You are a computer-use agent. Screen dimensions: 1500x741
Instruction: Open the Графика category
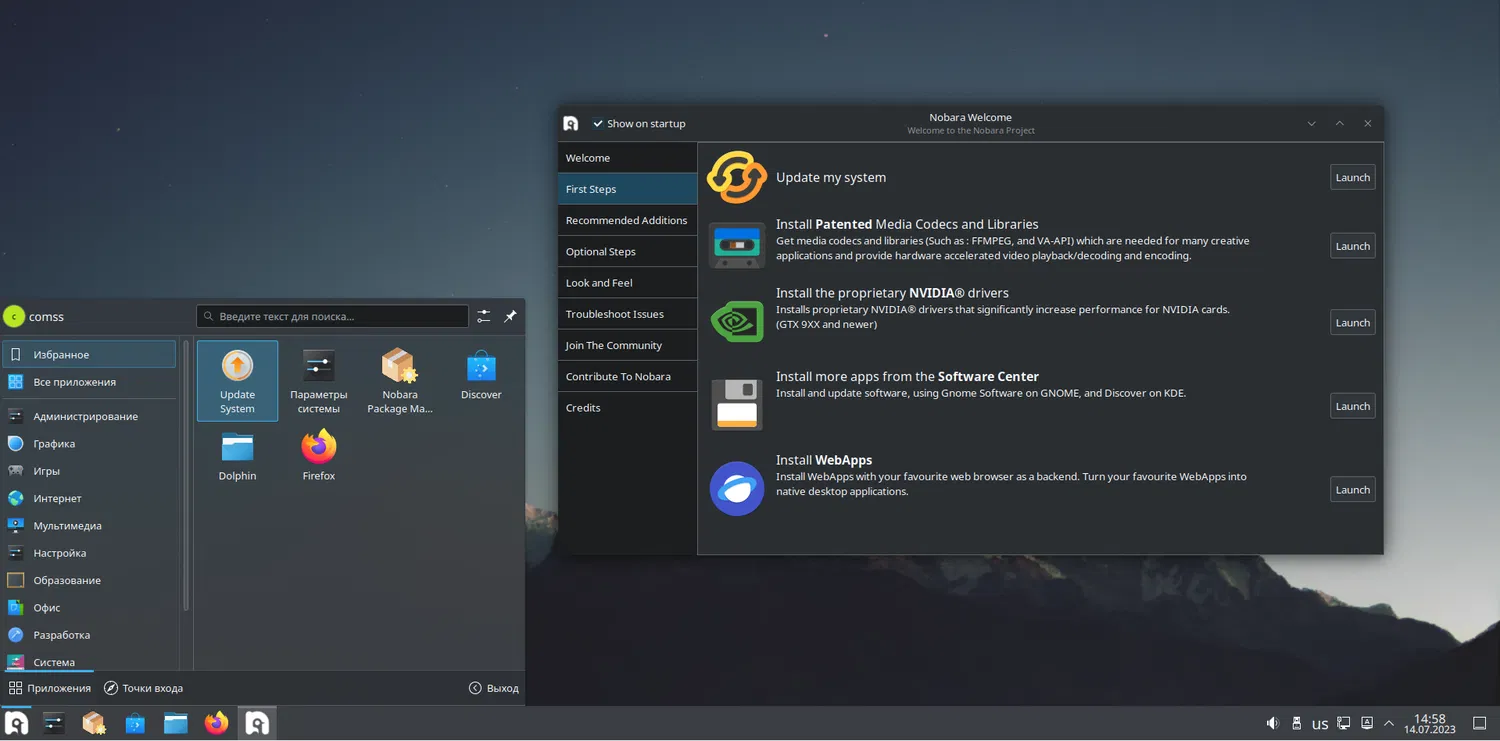(89, 443)
